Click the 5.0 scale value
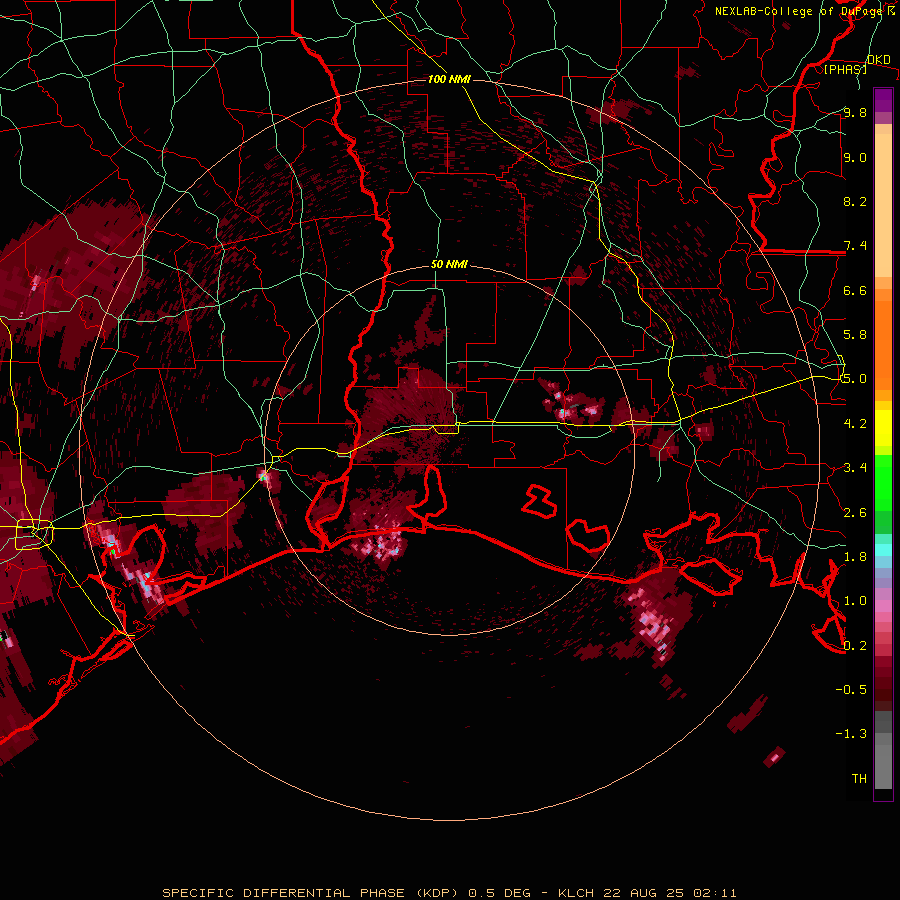This screenshot has width=900, height=900. click(x=855, y=379)
